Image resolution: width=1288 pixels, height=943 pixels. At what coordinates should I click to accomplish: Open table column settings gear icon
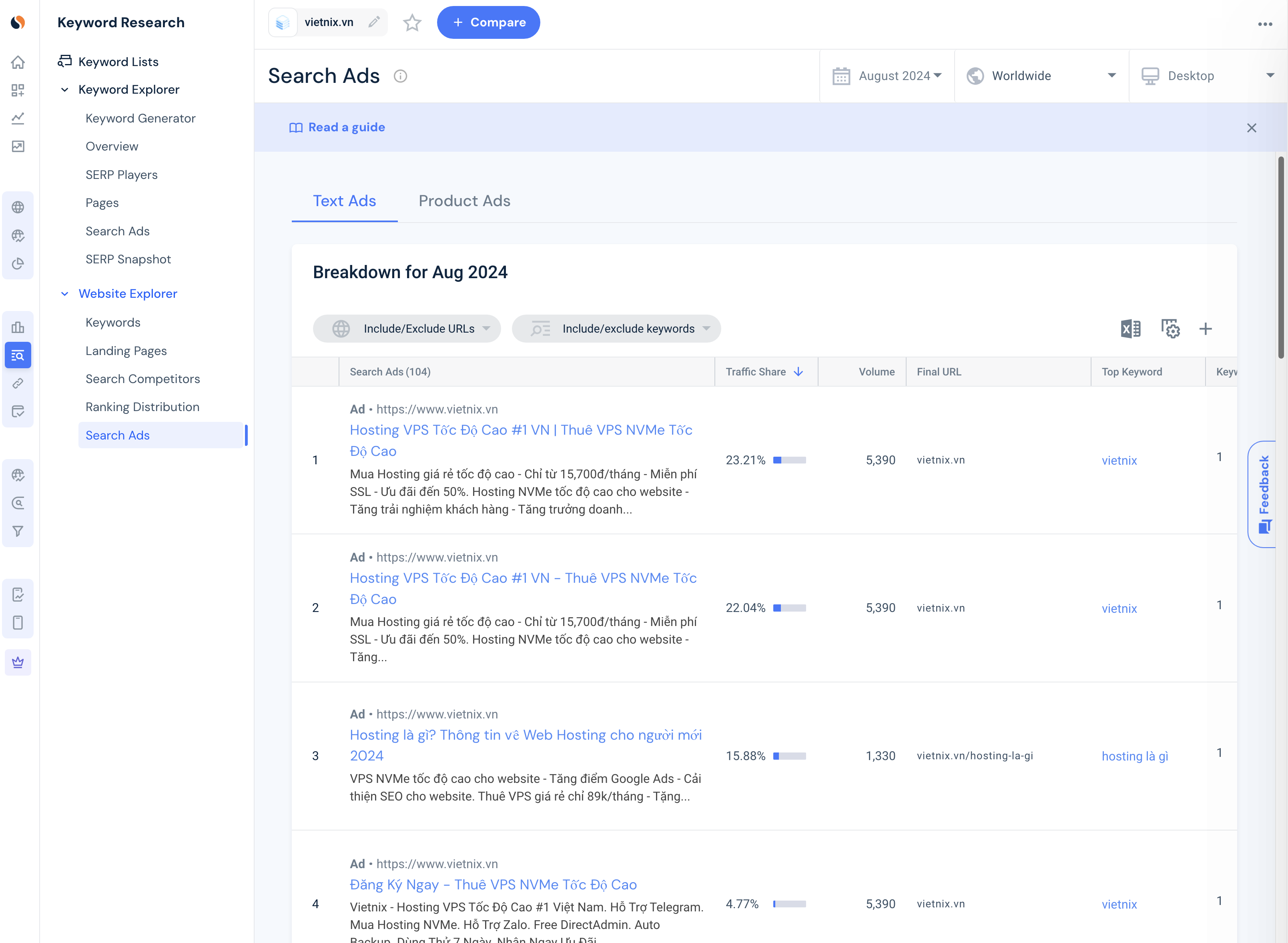click(x=1170, y=329)
